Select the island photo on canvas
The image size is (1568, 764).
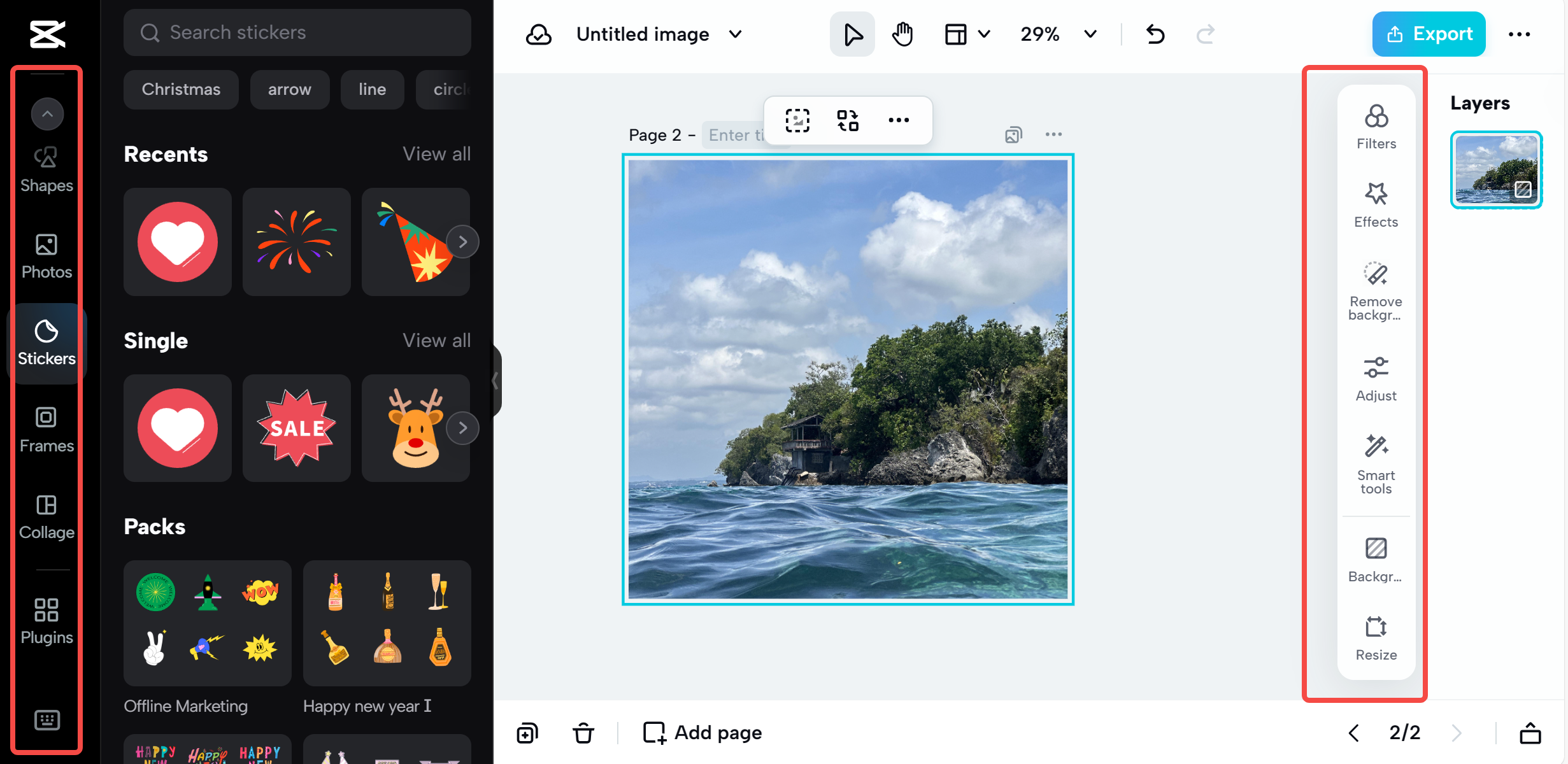point(848,379)
